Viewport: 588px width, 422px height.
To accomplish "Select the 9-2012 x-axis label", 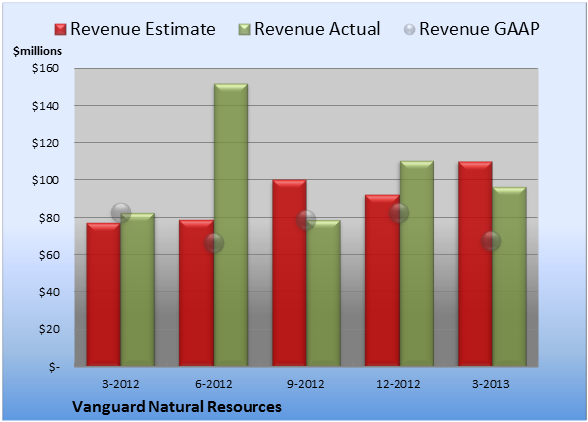I will tap(306, 384).
